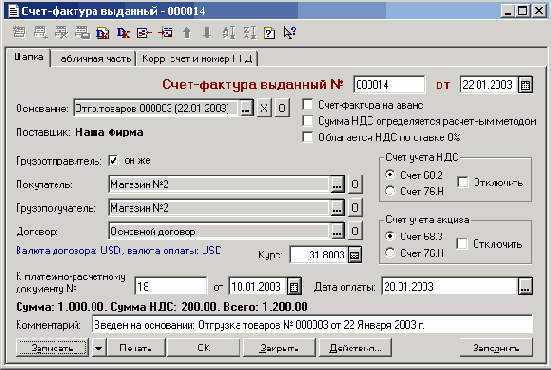Image resolution: width=551 pixels, height=370 pixels.
Task: Activate the context help cursor icon
Action: pyautogui.click(x=290, y=33)
